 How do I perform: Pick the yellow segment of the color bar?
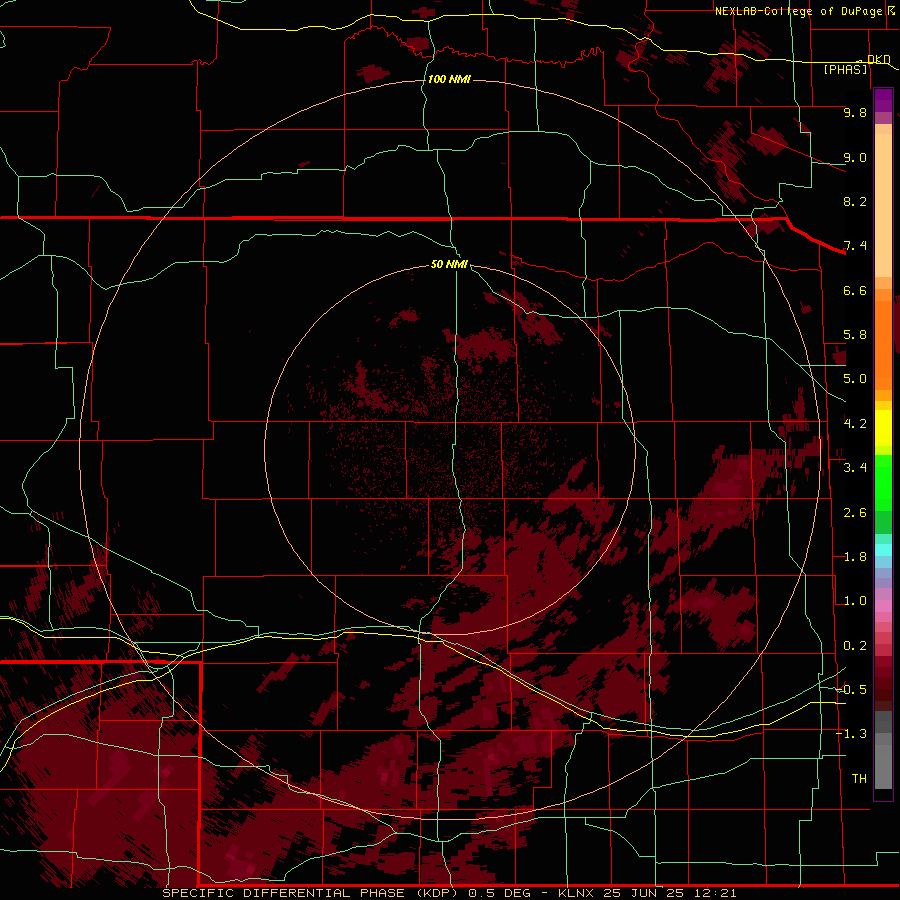click(x=883, y=428)
